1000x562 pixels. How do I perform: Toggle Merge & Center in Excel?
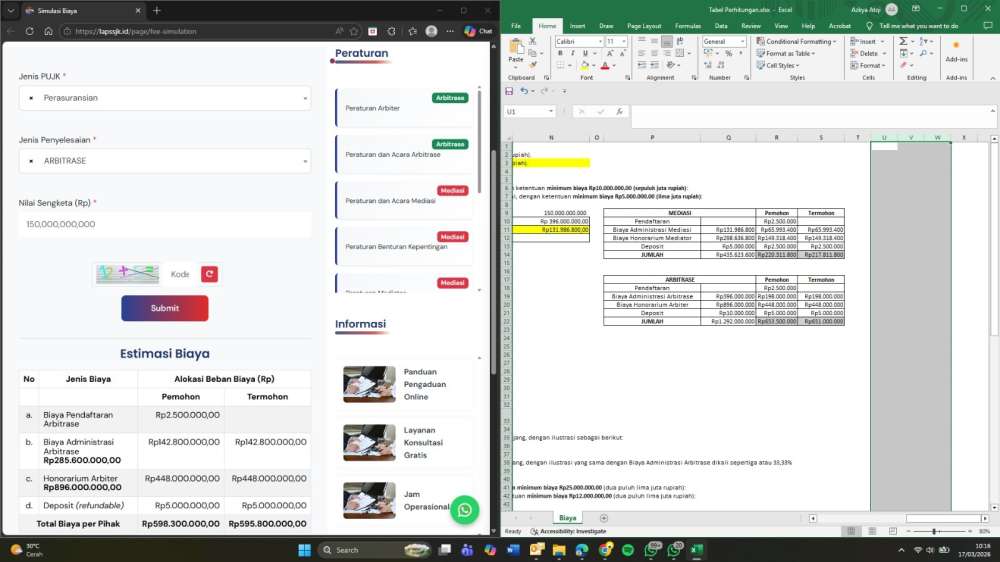coord(681,54)
